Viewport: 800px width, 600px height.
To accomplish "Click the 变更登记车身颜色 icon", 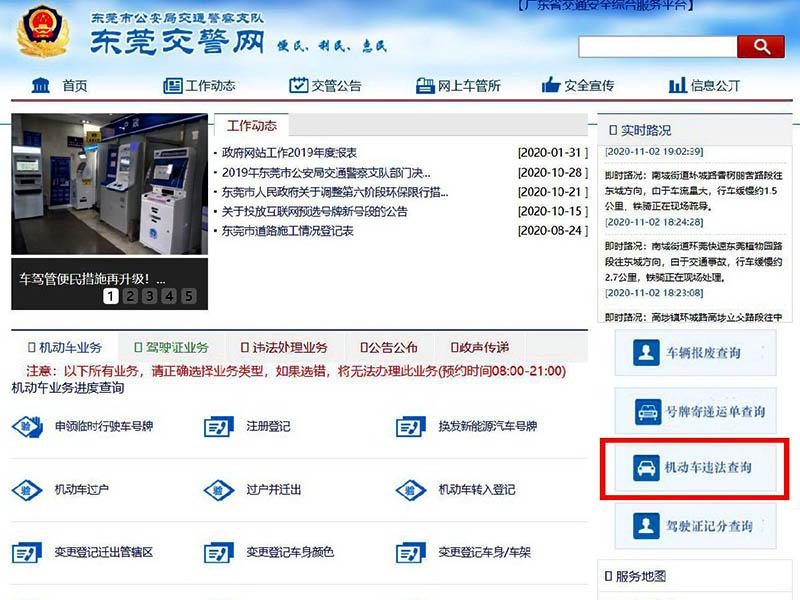I will click(x=218, y=553).
